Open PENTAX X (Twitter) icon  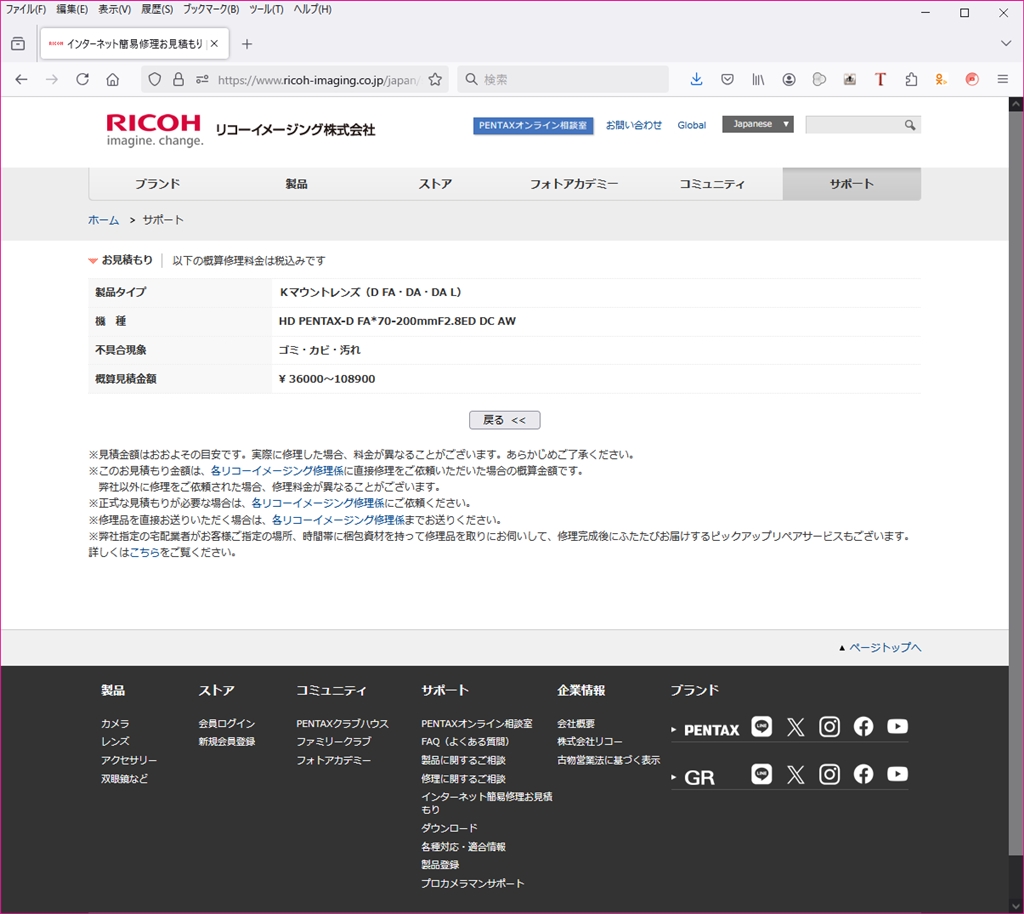click(795, 727)
